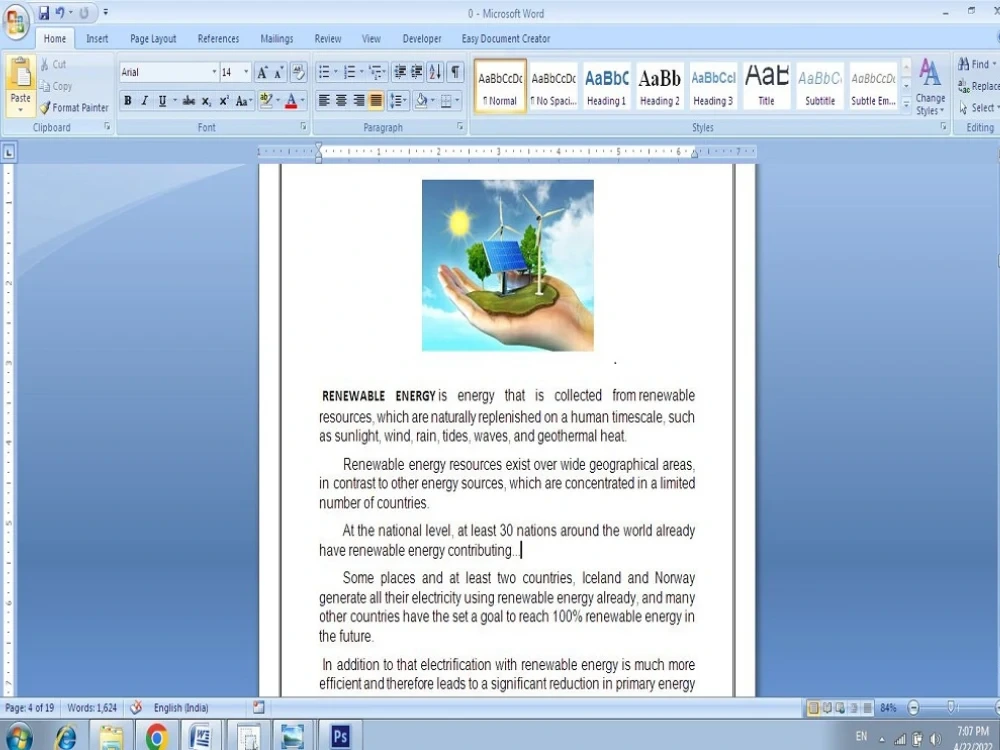Center the paragraph text
This screenshot has height=750, width=1000.
(x=341, y=101)
